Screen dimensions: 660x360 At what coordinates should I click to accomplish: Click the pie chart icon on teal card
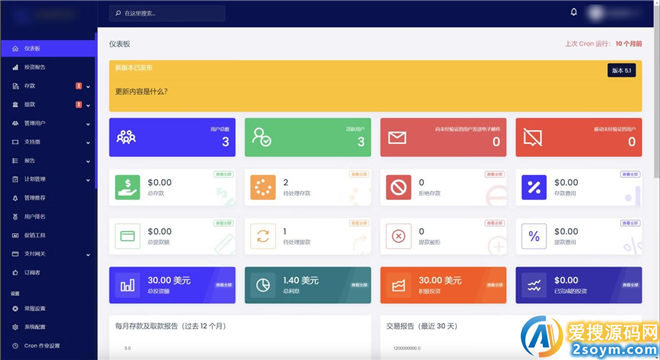[x=263, y=285]
